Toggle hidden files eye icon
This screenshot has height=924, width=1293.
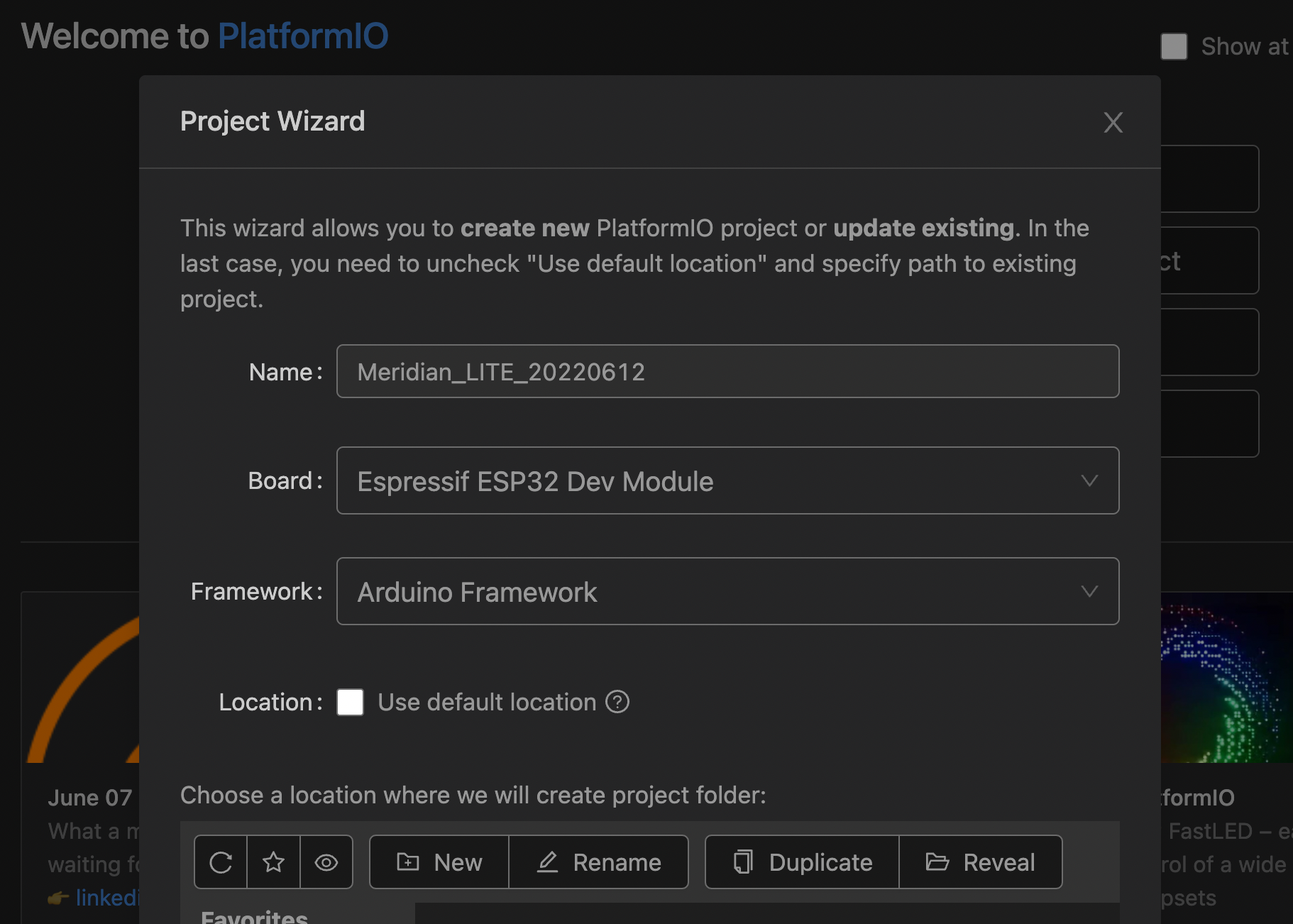[326, 862]
